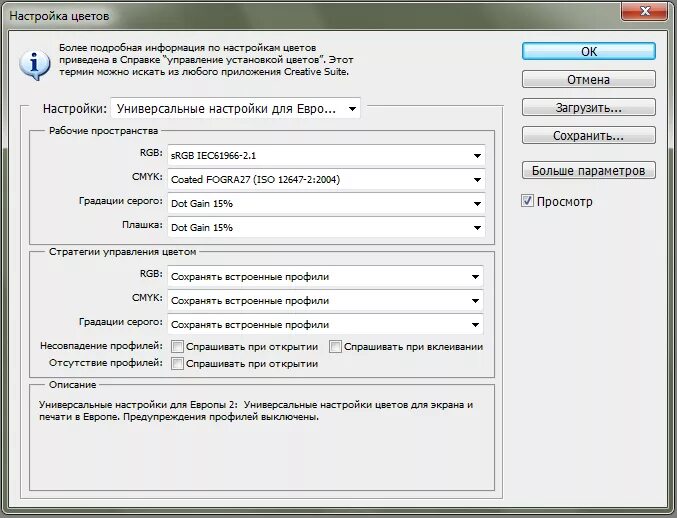Toggle the Просмотр checkbox
The height and width of the screenshot is (518, 677).
527,201
